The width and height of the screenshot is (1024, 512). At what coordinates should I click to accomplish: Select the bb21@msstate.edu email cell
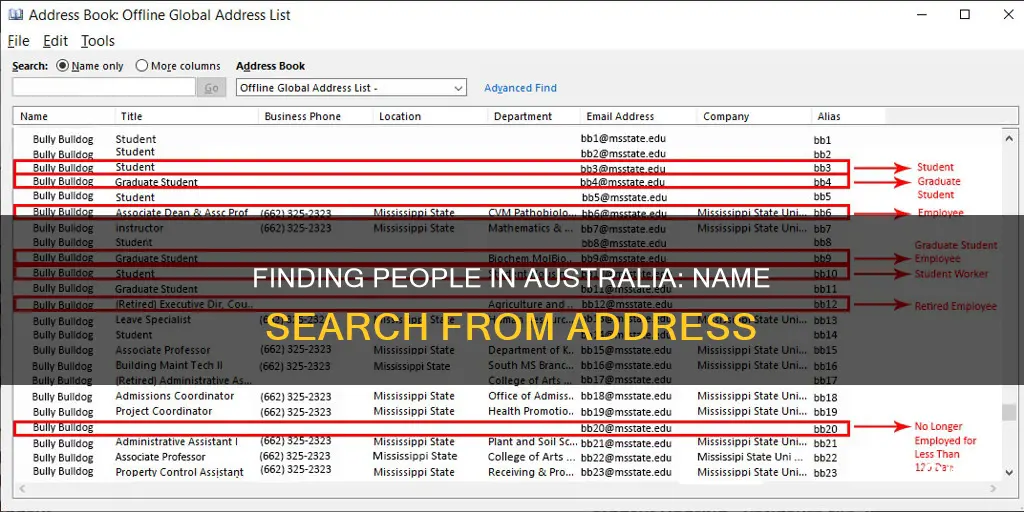point(626,443)
